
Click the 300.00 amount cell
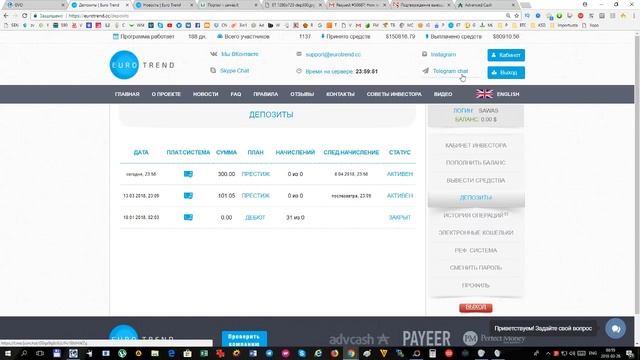pyautogui.click(x=227, y=174)
